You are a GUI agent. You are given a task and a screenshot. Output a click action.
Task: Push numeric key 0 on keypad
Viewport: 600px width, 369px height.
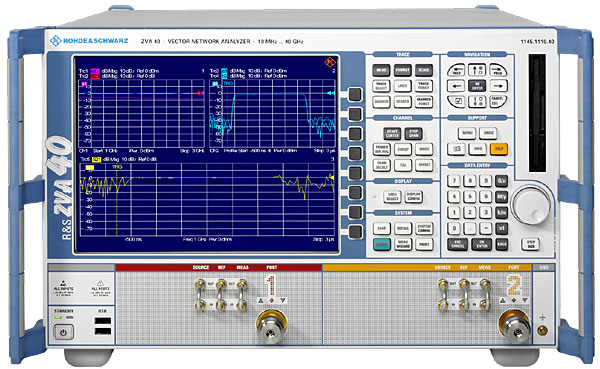click(453, 229)
